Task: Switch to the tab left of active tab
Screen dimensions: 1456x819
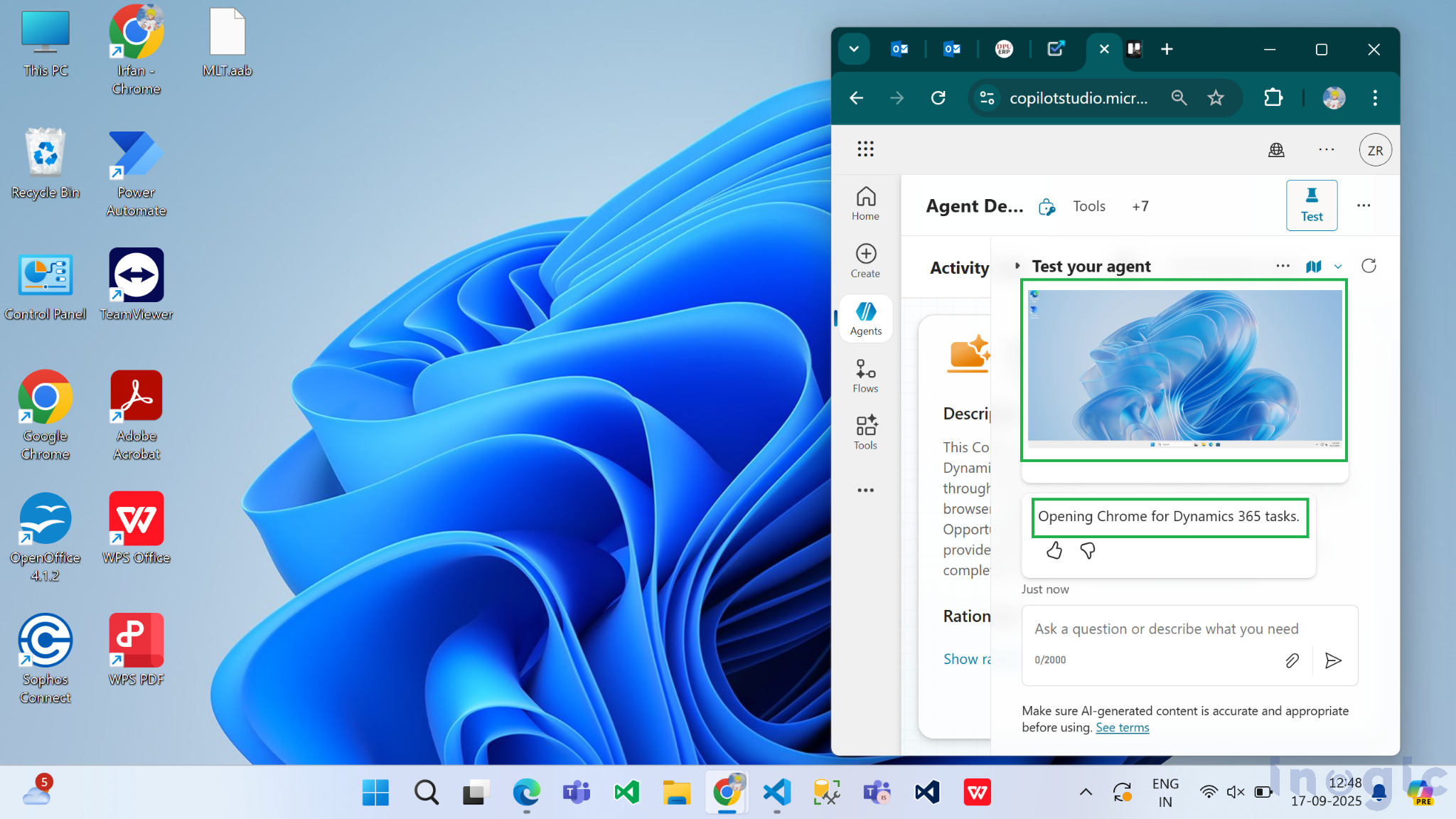Action: click(1056, 49)
